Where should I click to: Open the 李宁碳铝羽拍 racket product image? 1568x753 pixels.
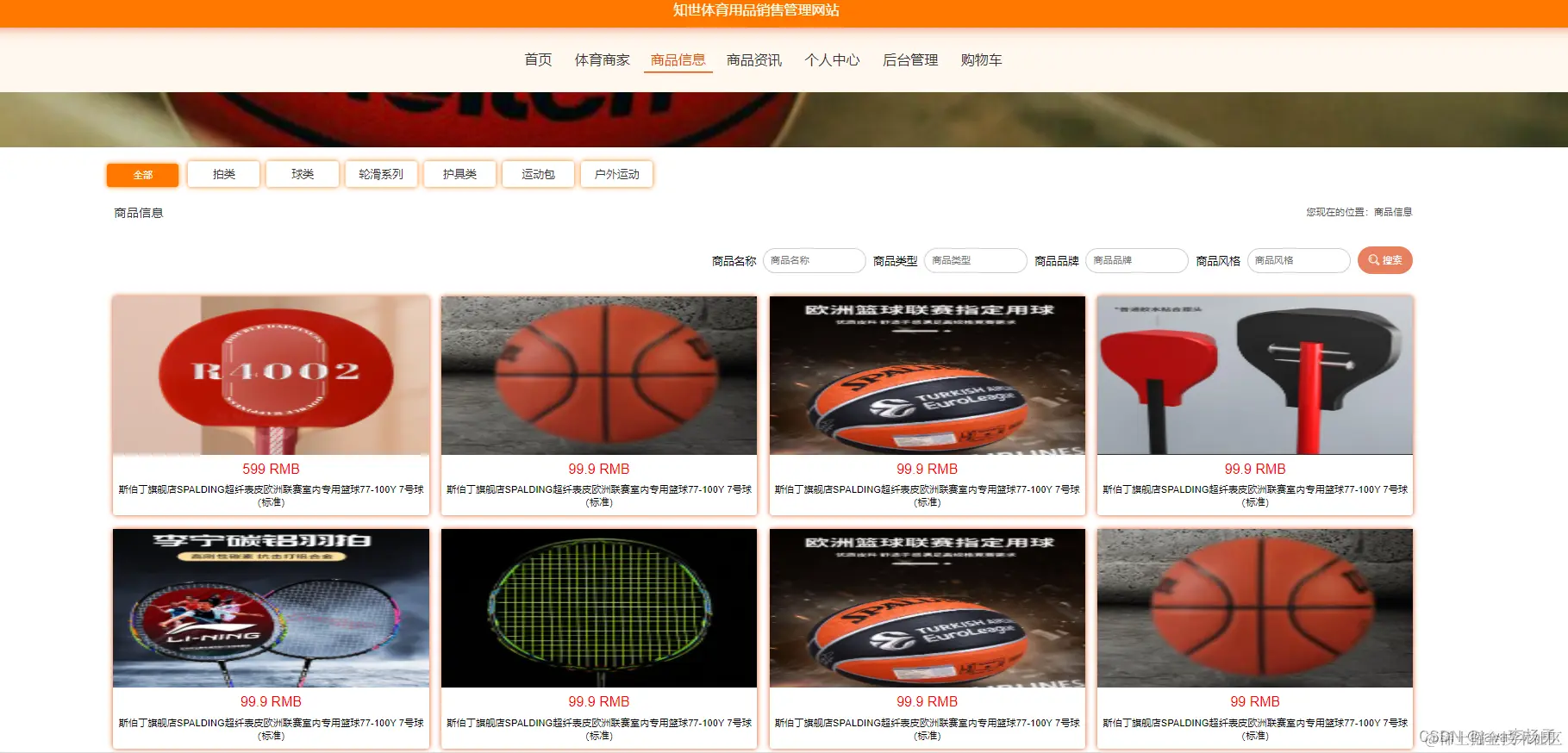point(271,608)
